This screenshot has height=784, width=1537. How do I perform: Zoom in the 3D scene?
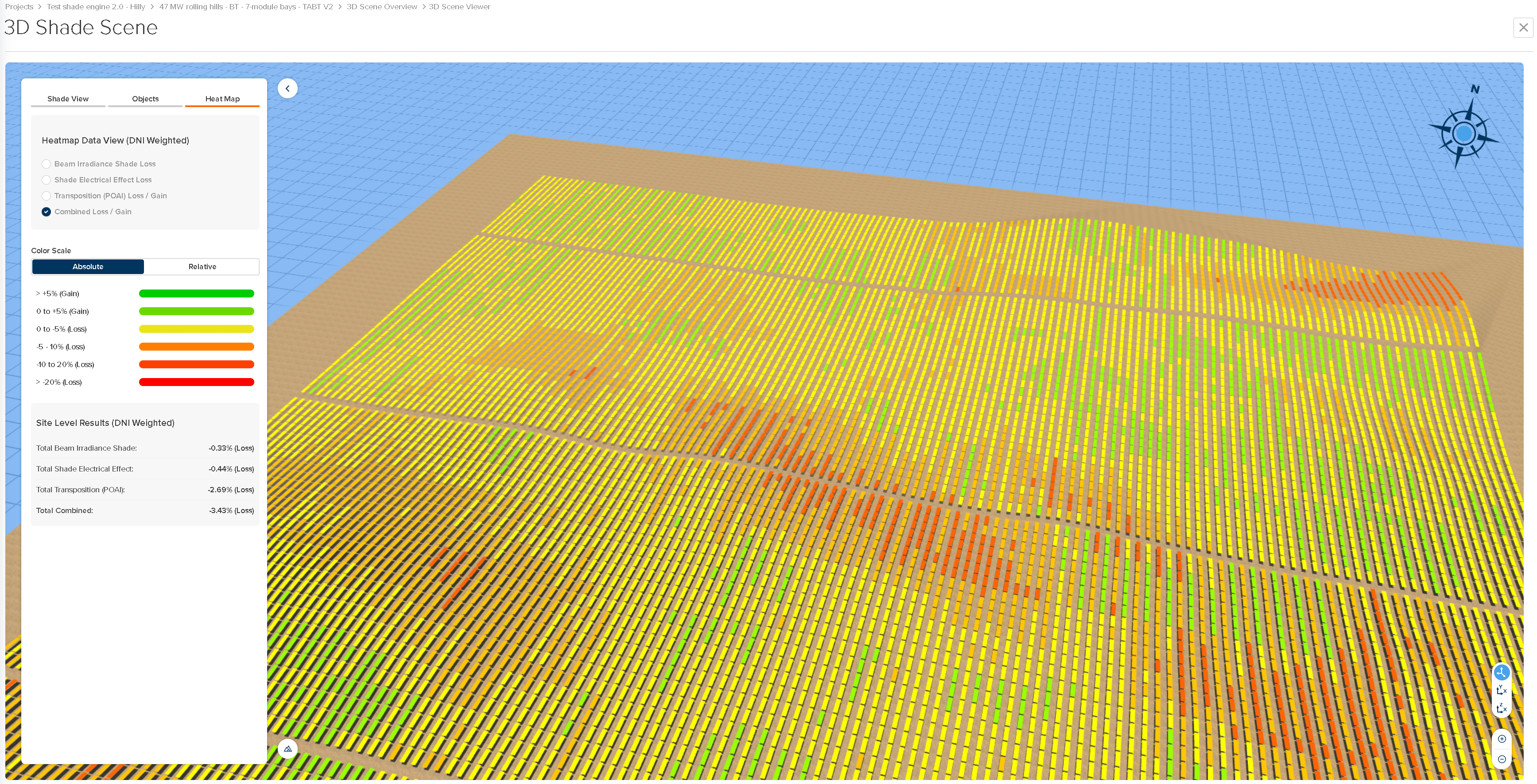1501,739
